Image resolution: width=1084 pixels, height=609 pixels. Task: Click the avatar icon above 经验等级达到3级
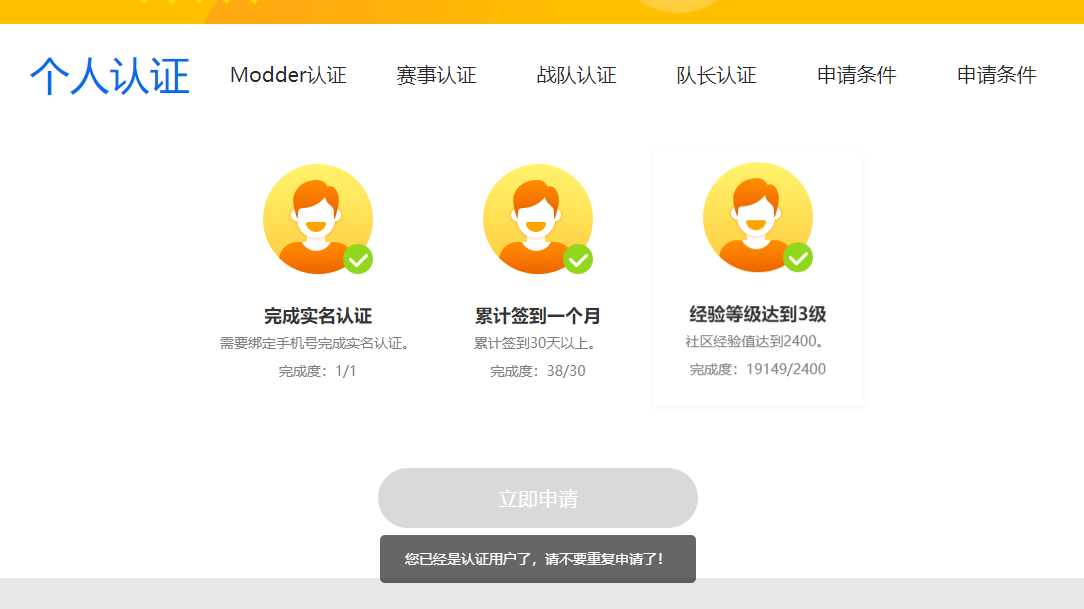(757, 217)
